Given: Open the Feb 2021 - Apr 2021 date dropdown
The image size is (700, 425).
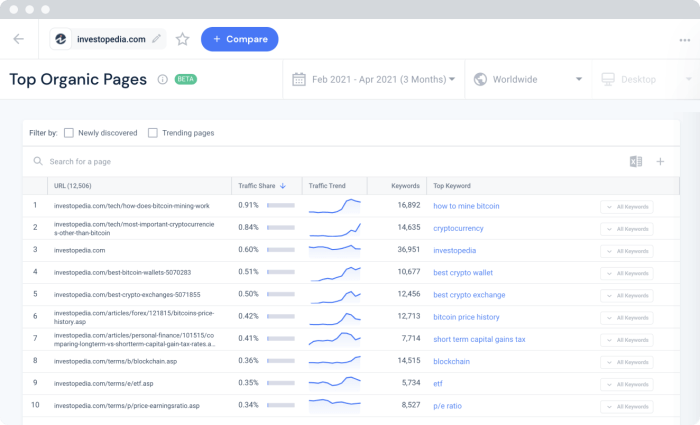Looking at the screenshot, I should click(373, 79).
